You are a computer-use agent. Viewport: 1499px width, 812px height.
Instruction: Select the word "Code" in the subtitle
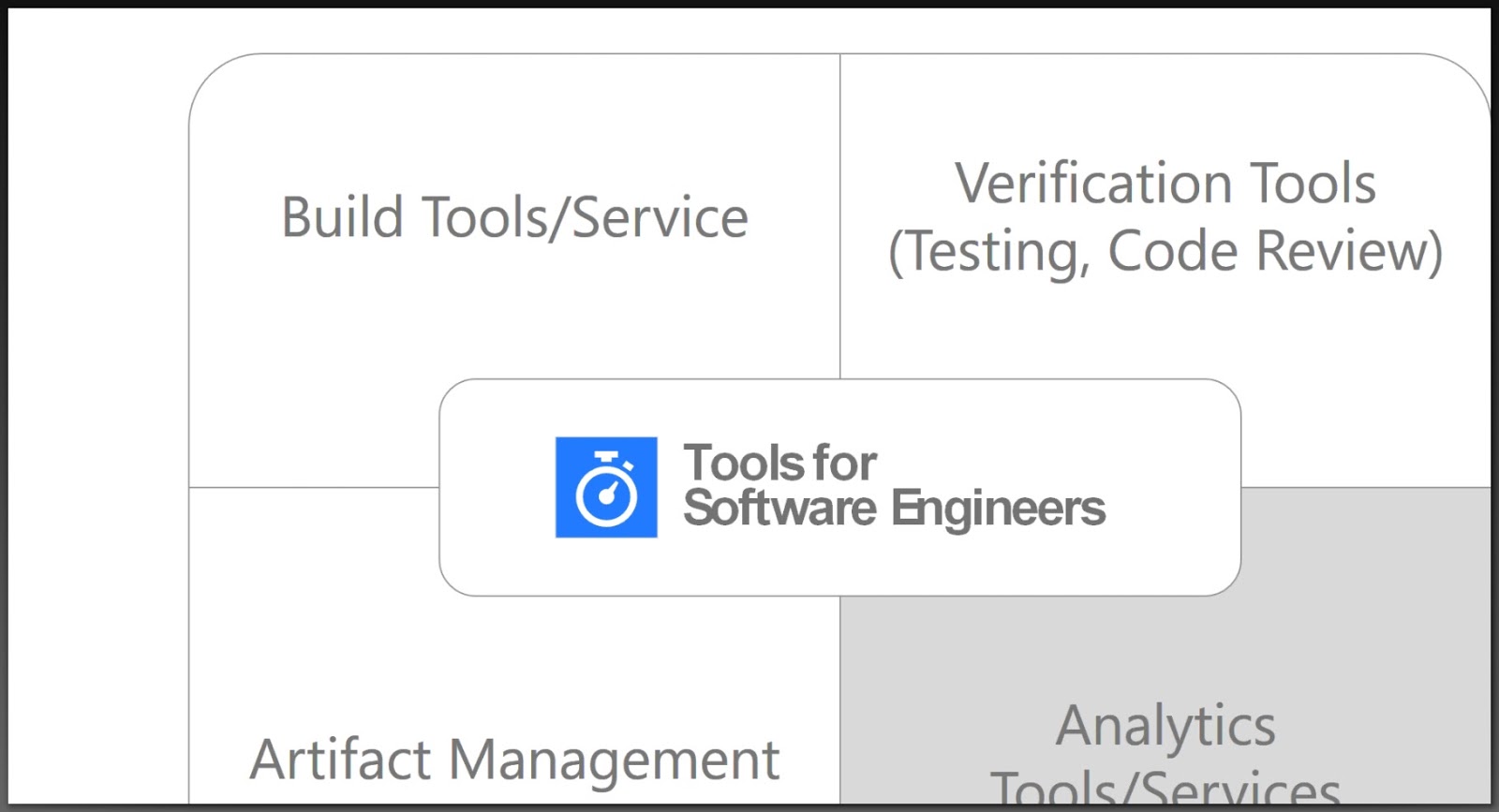pos(1172,251)
